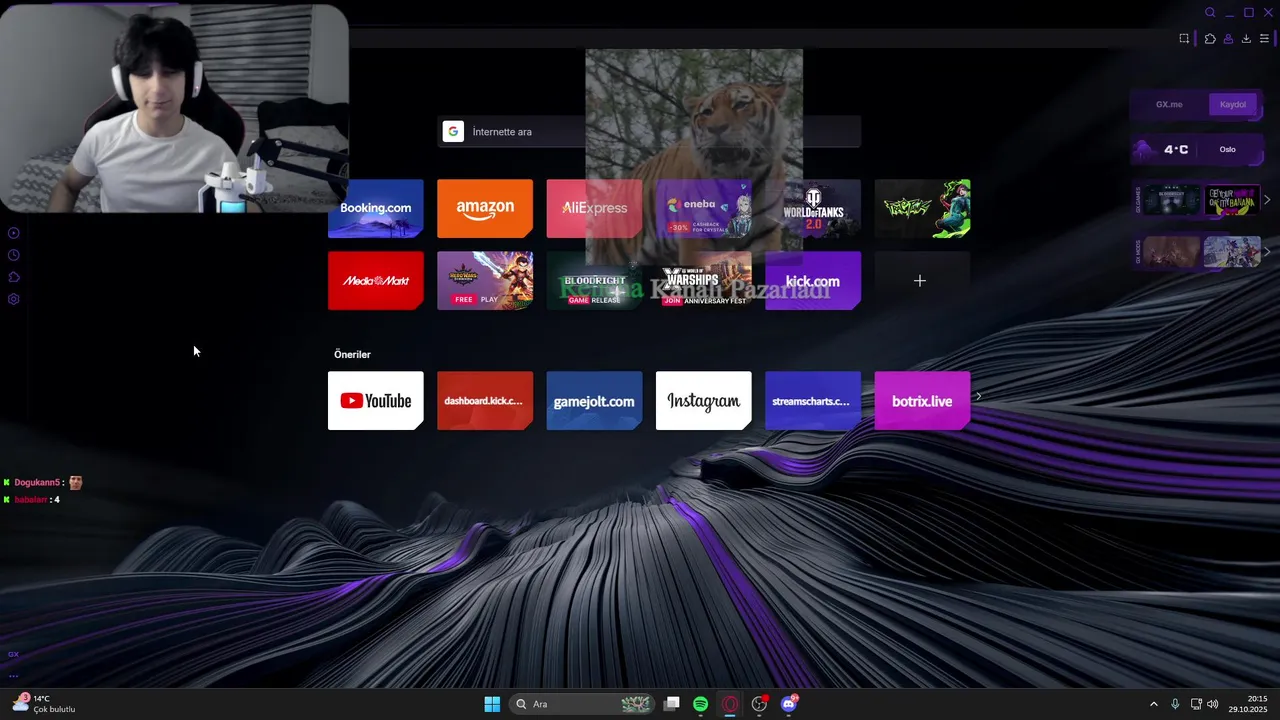The height and width of the screenshot is (720, 1280).
Task: Click the Google logo in the search box
Action: 453,132
